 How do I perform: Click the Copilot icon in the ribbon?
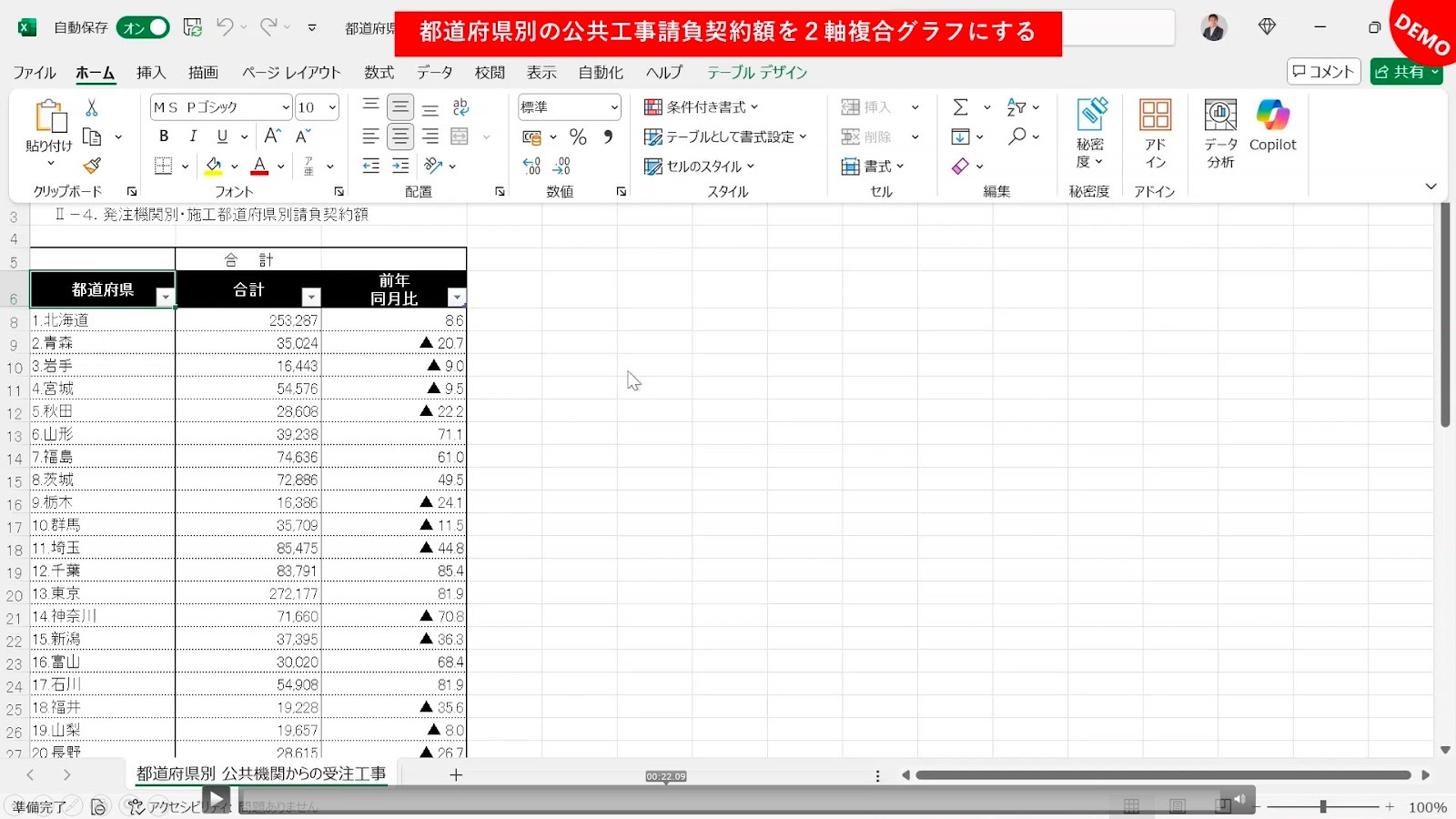point(1272,116)
